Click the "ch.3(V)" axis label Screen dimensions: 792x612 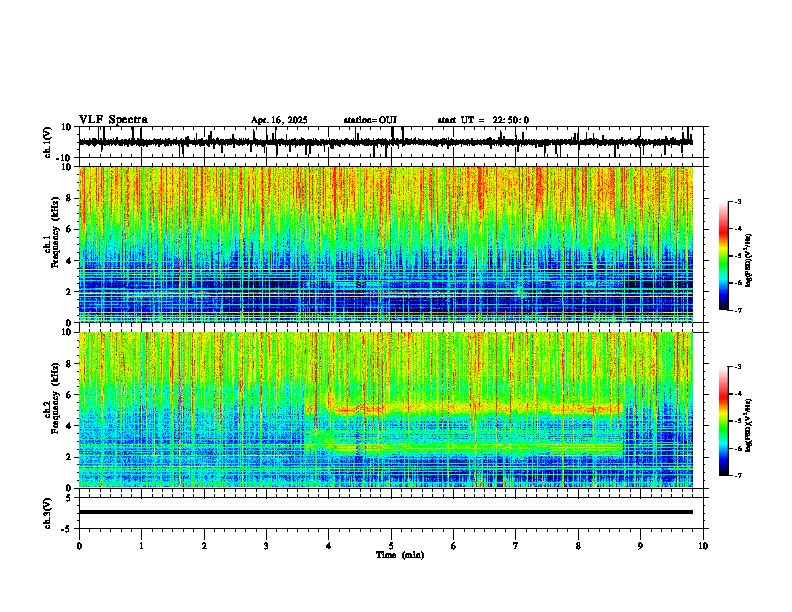coord(48,514)
